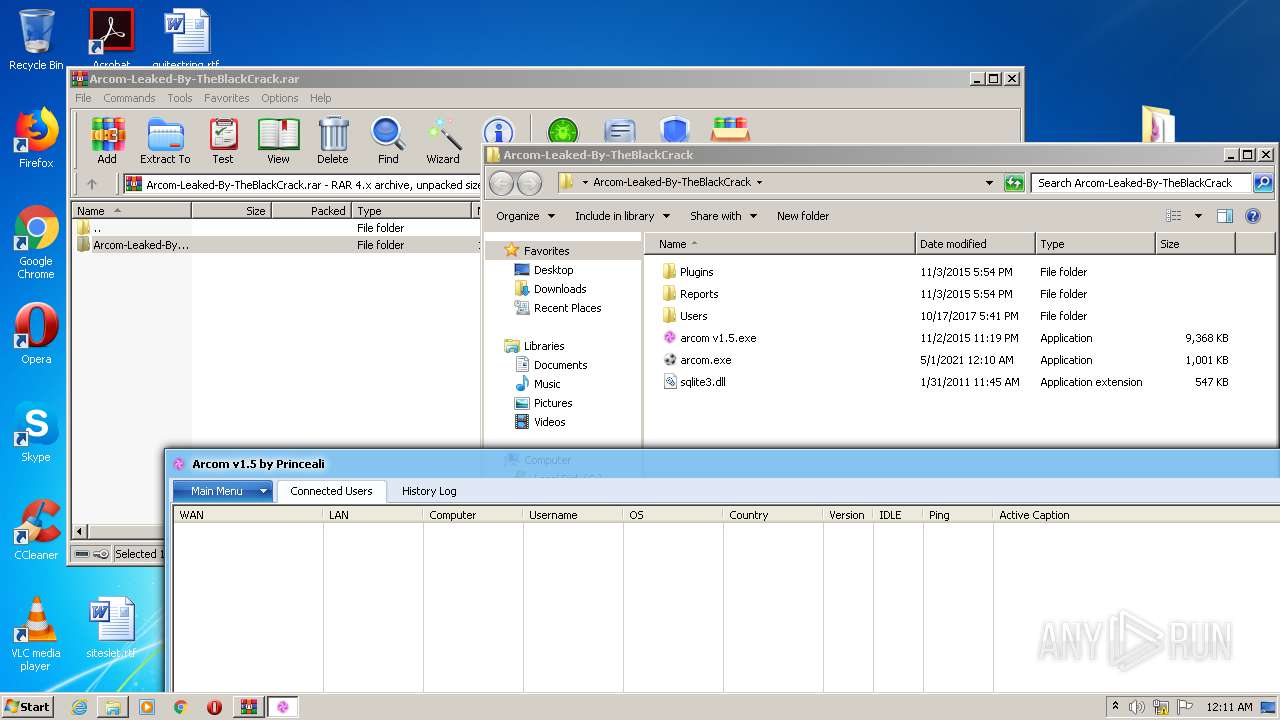Switch to Connected Users tab
This screenshot has width=1280, height=720.
click(331, 491)
